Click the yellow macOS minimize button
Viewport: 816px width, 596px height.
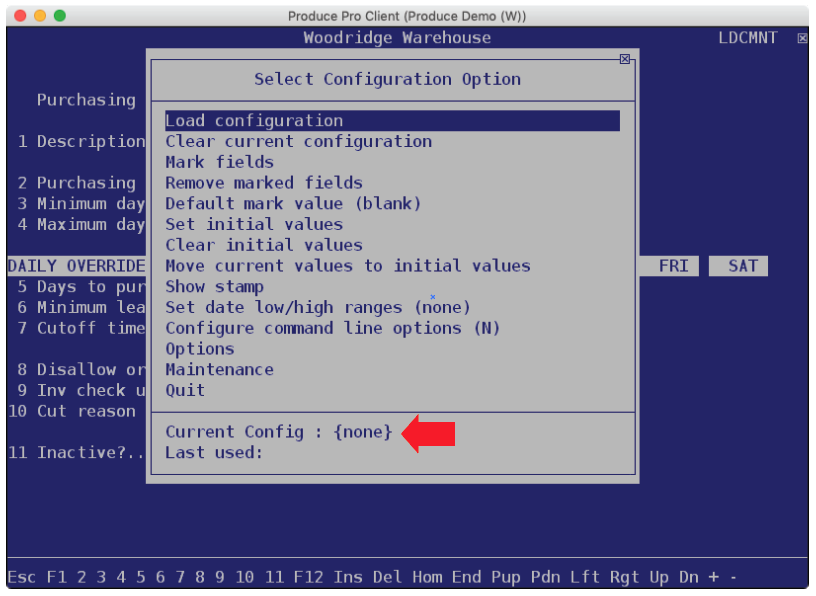(40, 16)
